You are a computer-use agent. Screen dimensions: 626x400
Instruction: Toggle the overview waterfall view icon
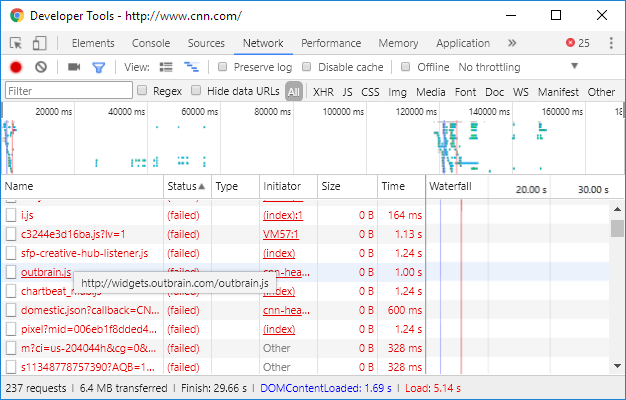click(191, 67)
